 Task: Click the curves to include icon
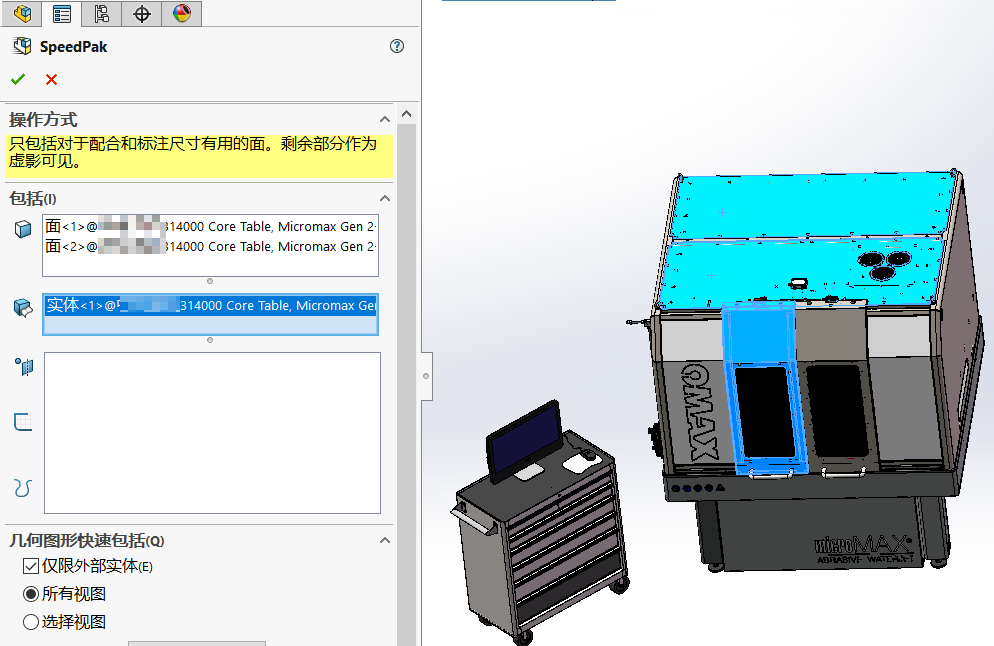23,487
